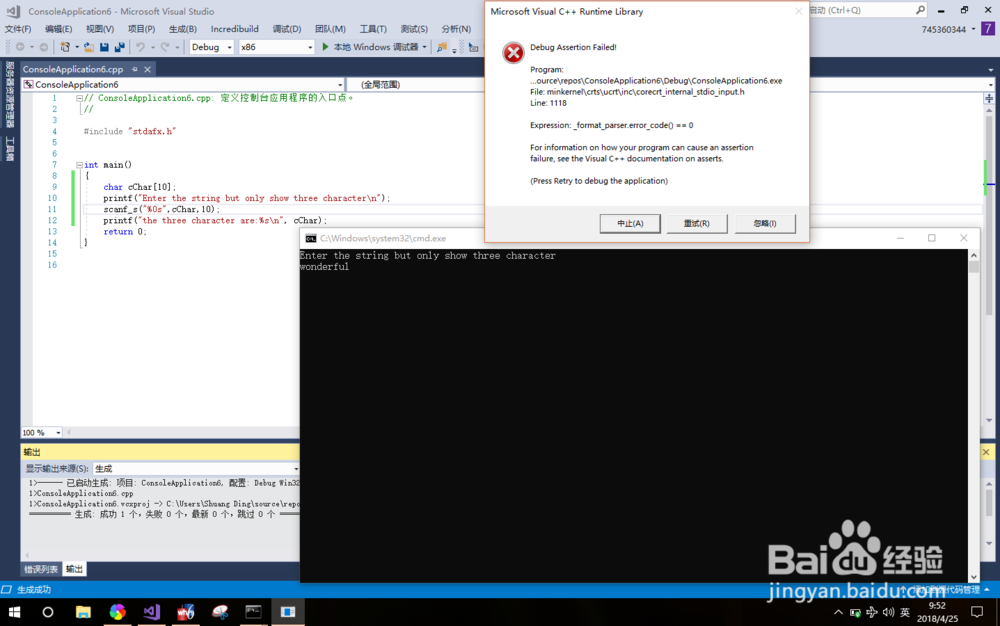Open the 编辑(E) Edit menu
The height and width of the screenshot is (626, 1000).
(x=59, y=29)
